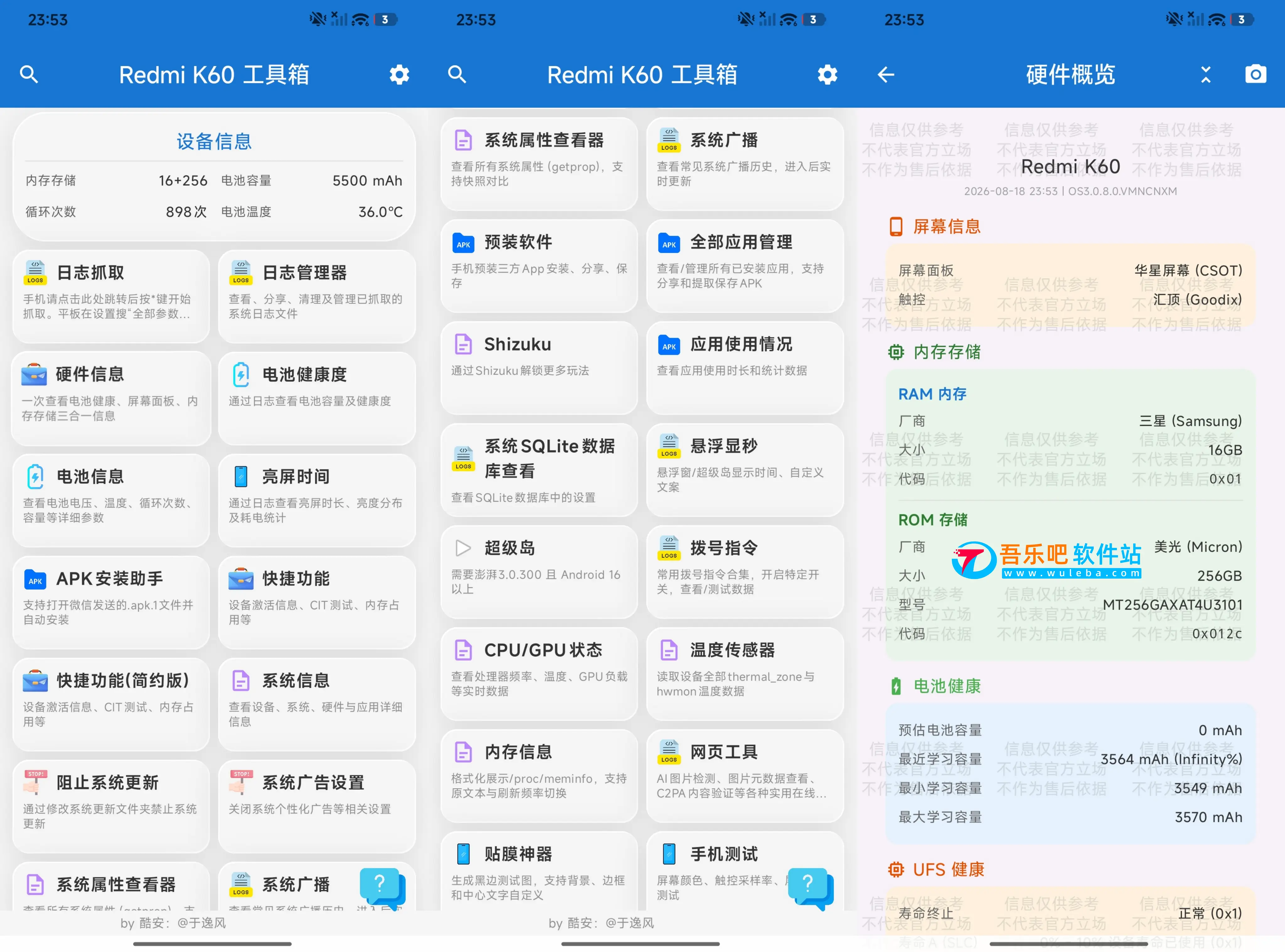Tap the stop-sign icon of 阻止系统更新
This screenshot has width=1285, height=952.
coord(35,783)
